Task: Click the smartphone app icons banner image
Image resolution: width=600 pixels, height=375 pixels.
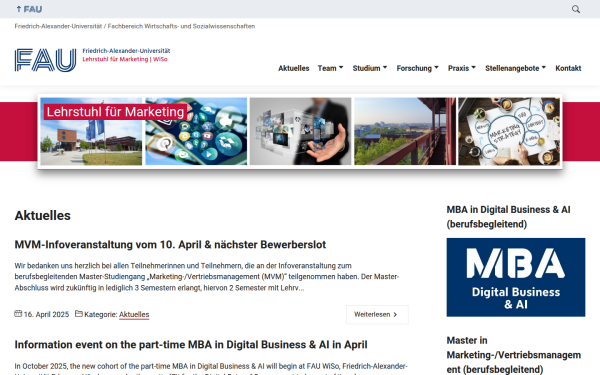Action: (x=196, y=131)
